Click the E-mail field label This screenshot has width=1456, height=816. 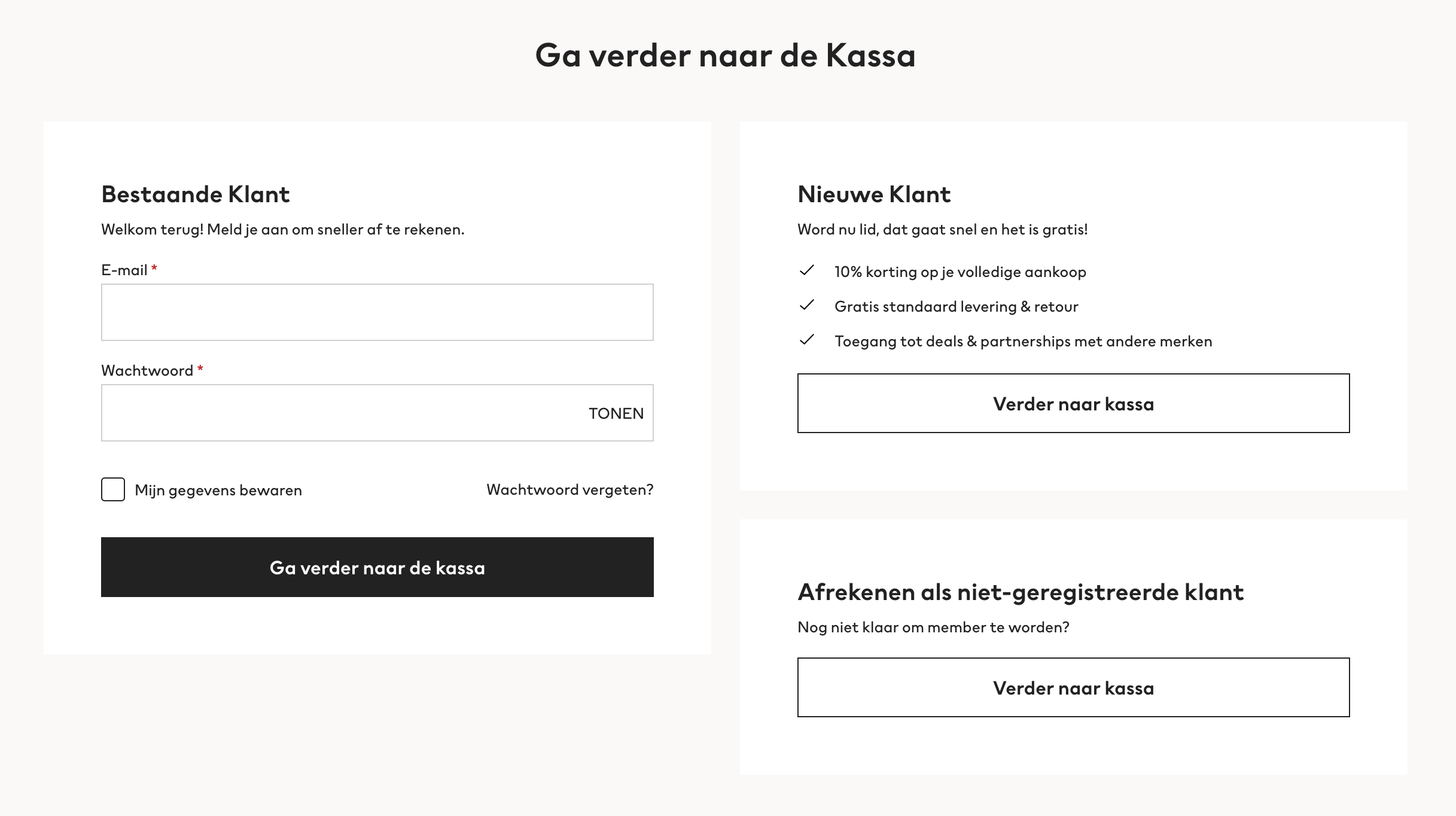click(124, 270)
